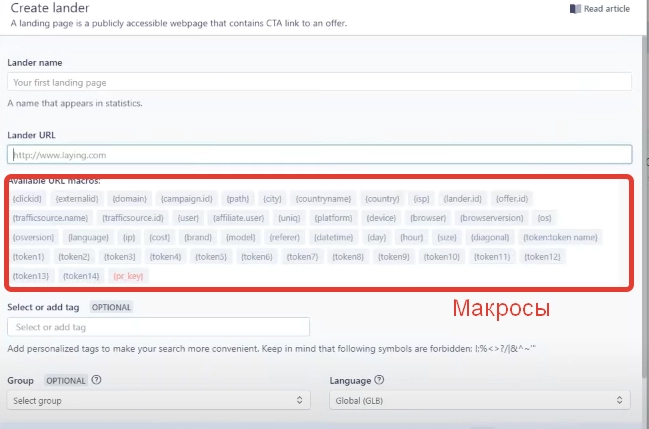649x429 pixels.
Task: Open the Language Global (GLB) dropdown
Action: point(480,400)
